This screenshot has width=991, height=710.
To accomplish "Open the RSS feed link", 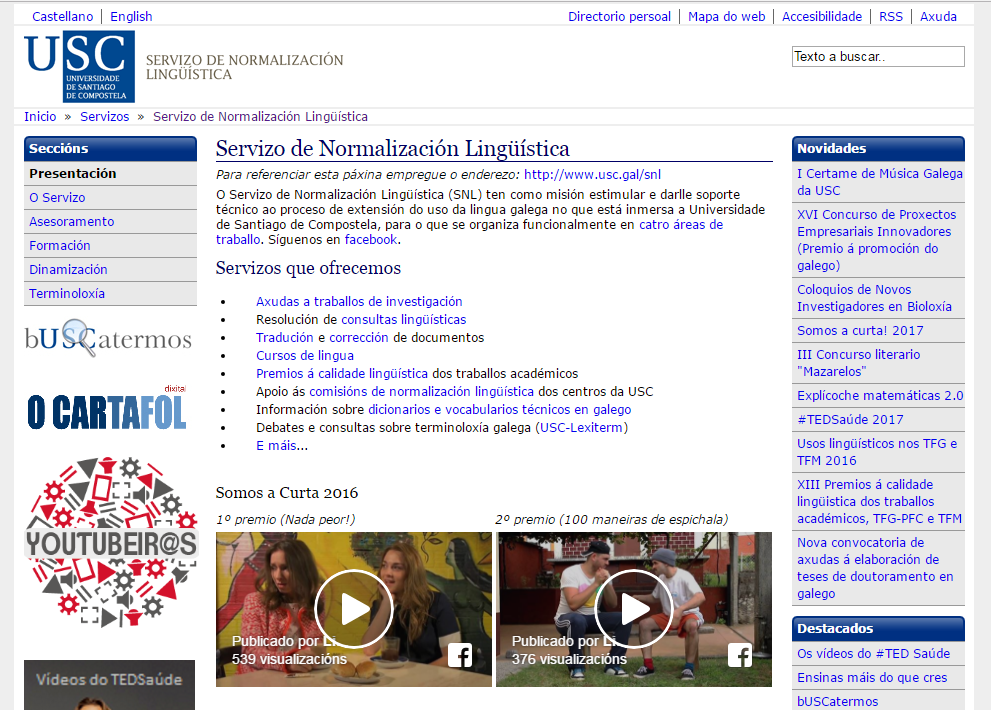I will coord(890,16).
